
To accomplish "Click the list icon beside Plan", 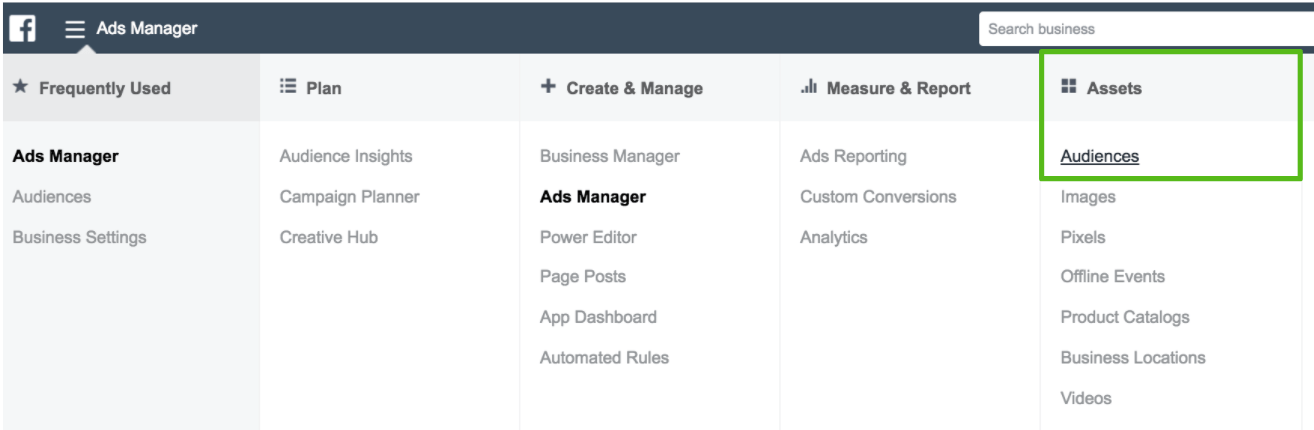I will coord(288,87).
